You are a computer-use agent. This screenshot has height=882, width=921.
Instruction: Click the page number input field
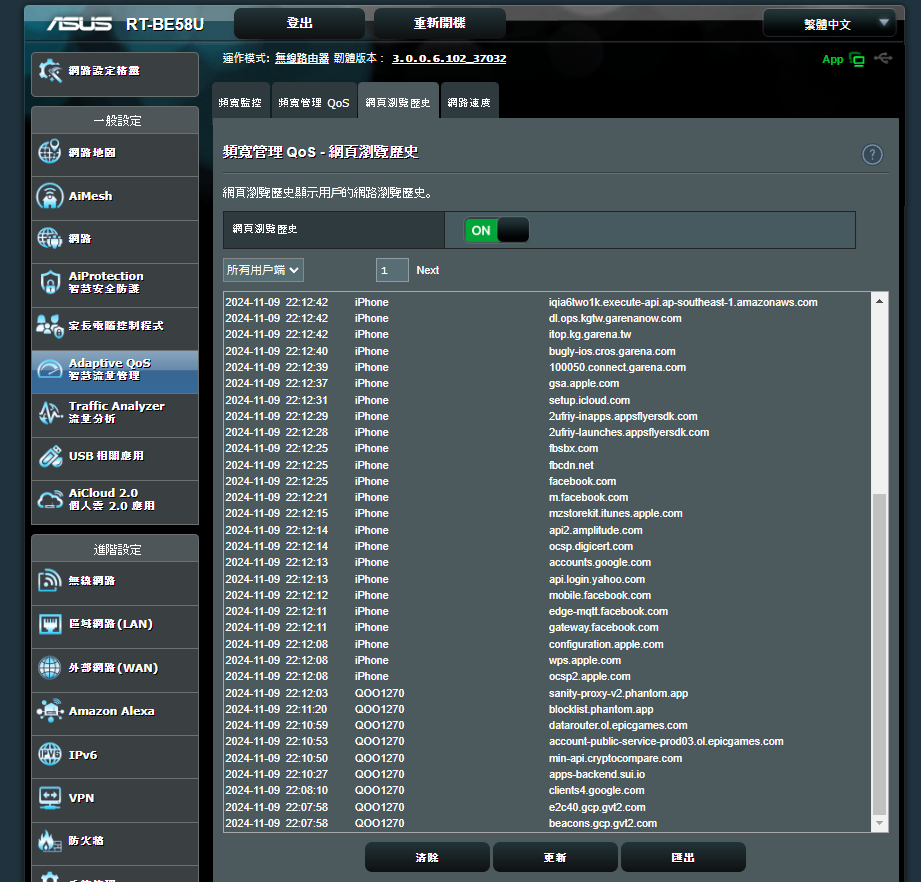[392, 270]
